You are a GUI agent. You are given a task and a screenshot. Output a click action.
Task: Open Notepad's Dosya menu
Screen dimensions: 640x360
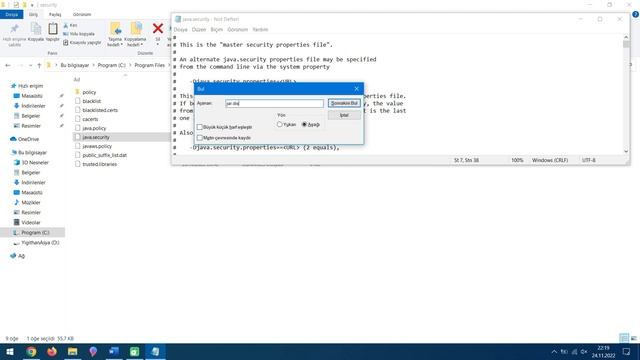[x=180, y=30]
